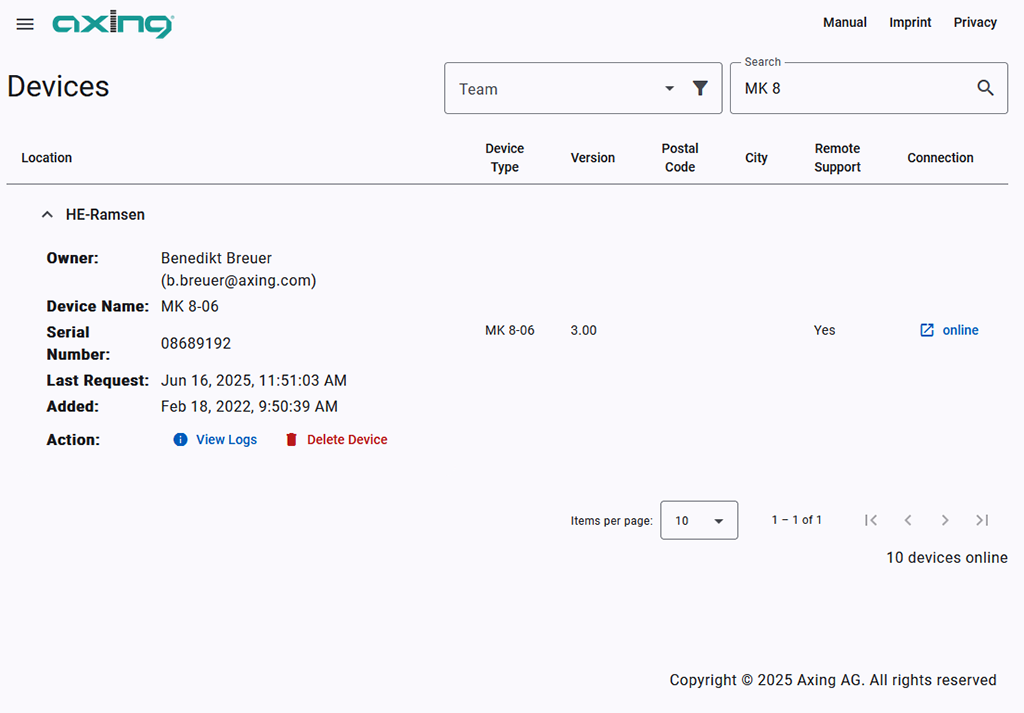Screen dimensions: 1024x713
Task: Open the Manual page
Action: click(845, 22)
